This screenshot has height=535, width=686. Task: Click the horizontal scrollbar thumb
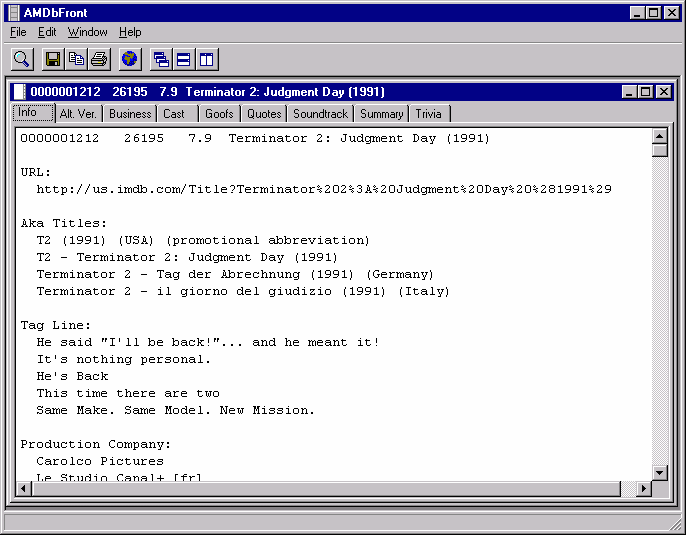326,488
